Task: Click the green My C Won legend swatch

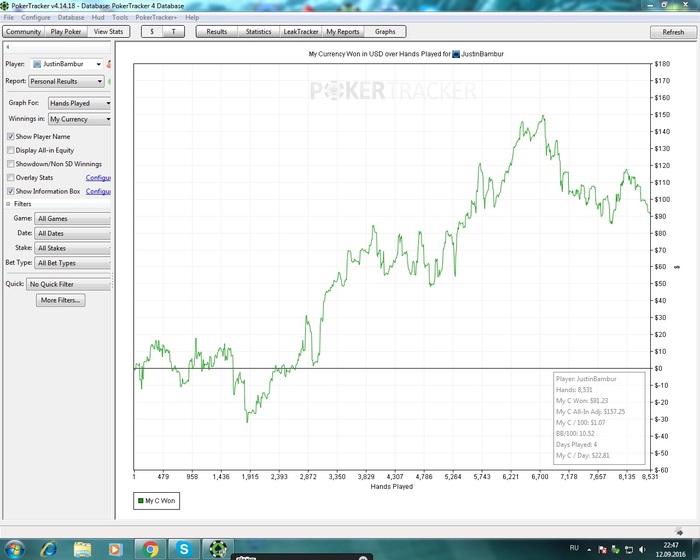Action: point(139,499)
